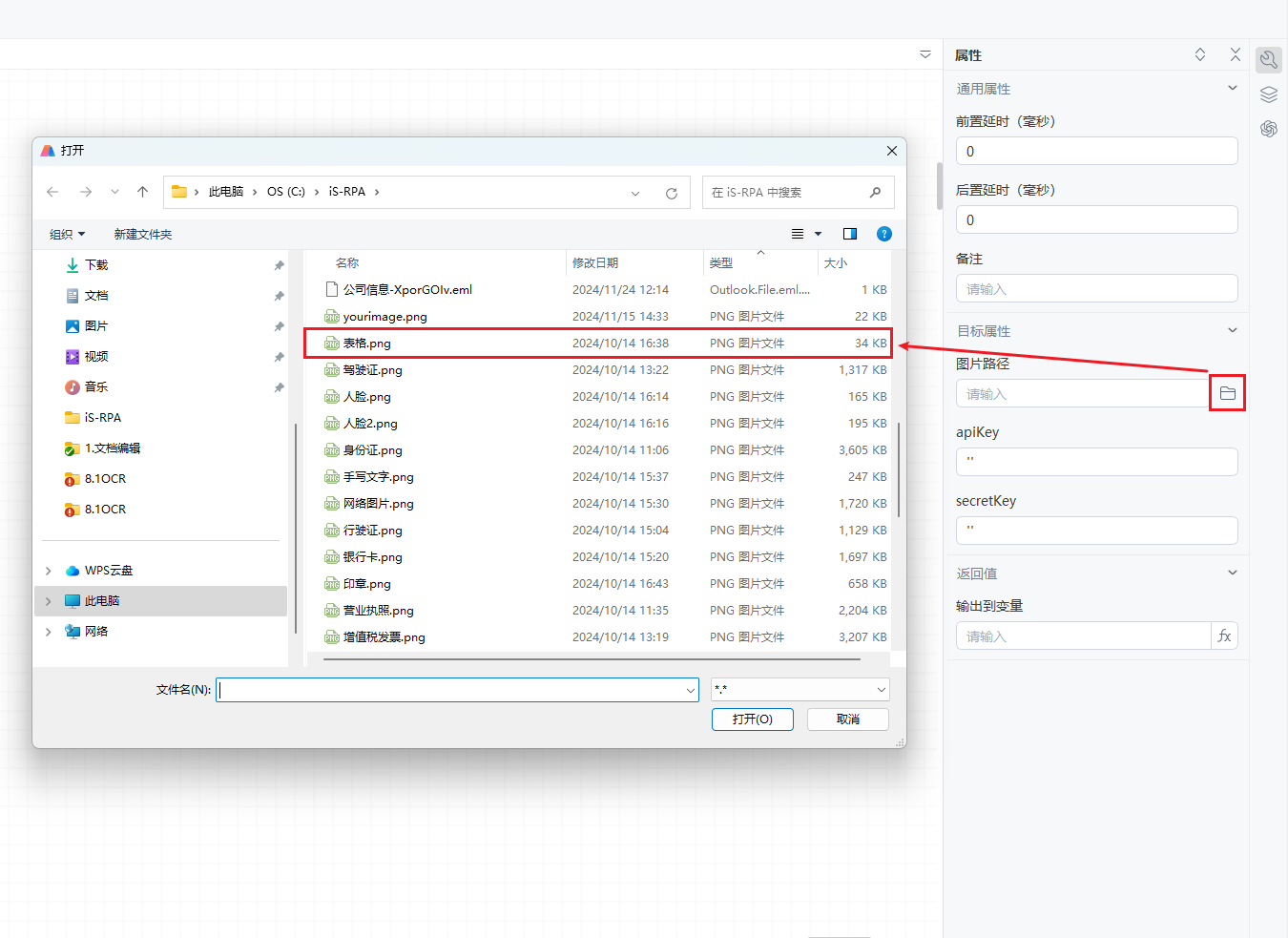Click the expand/collapse arrows icon in 属性 header
Image resolution: width=1288 pixels, height=938 pixels.
point(1200,55)
